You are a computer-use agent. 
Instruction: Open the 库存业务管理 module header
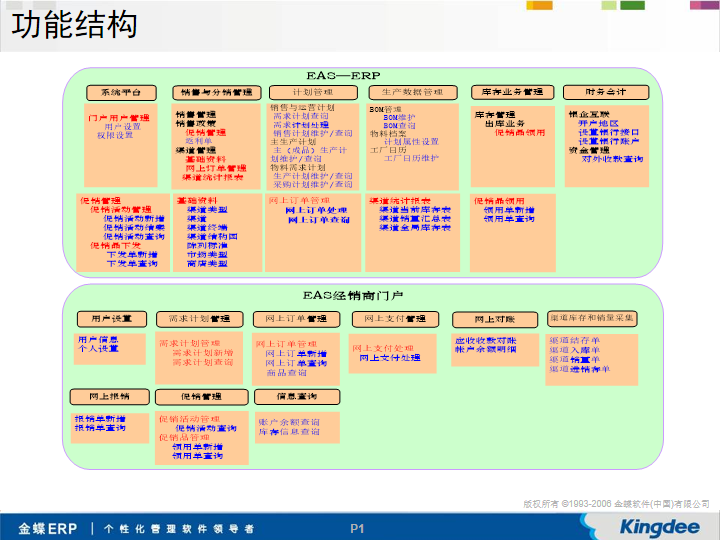512,92
